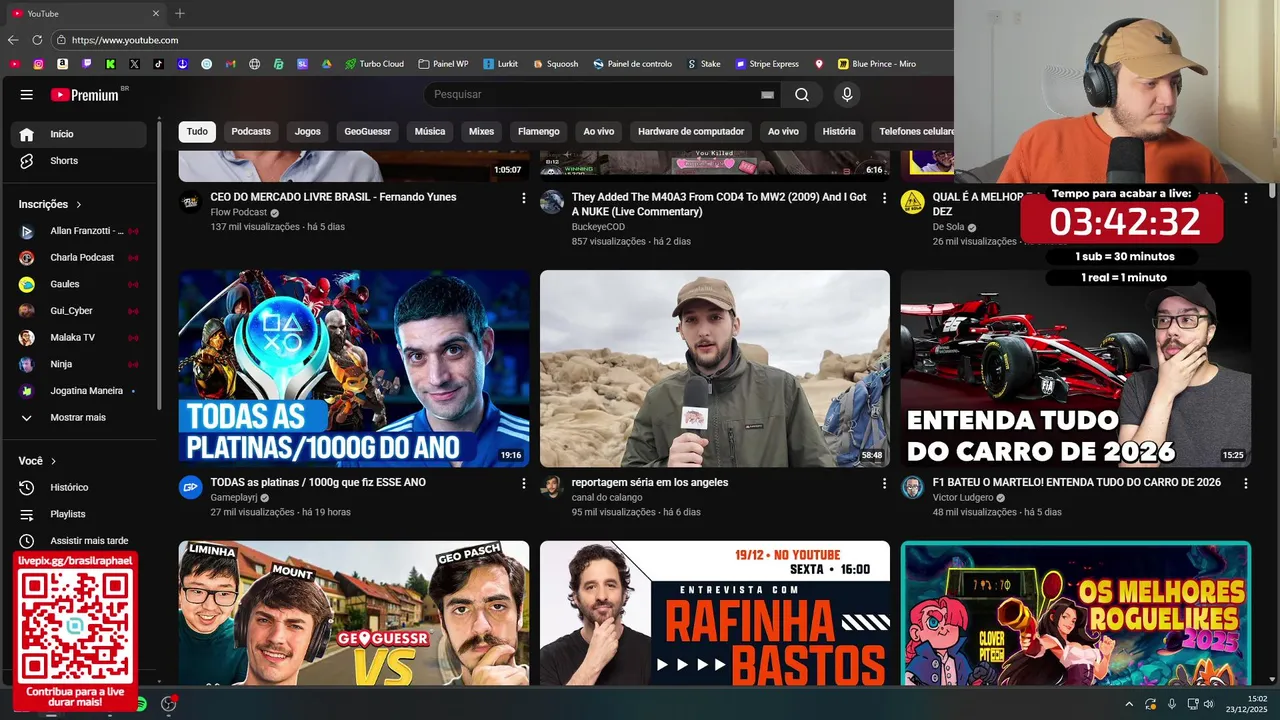1280x720 pixels.
Task: Play ENTENDA TUDO DO CARRO DE 2026 thumbnail
Action: (x=1075, y=368)
